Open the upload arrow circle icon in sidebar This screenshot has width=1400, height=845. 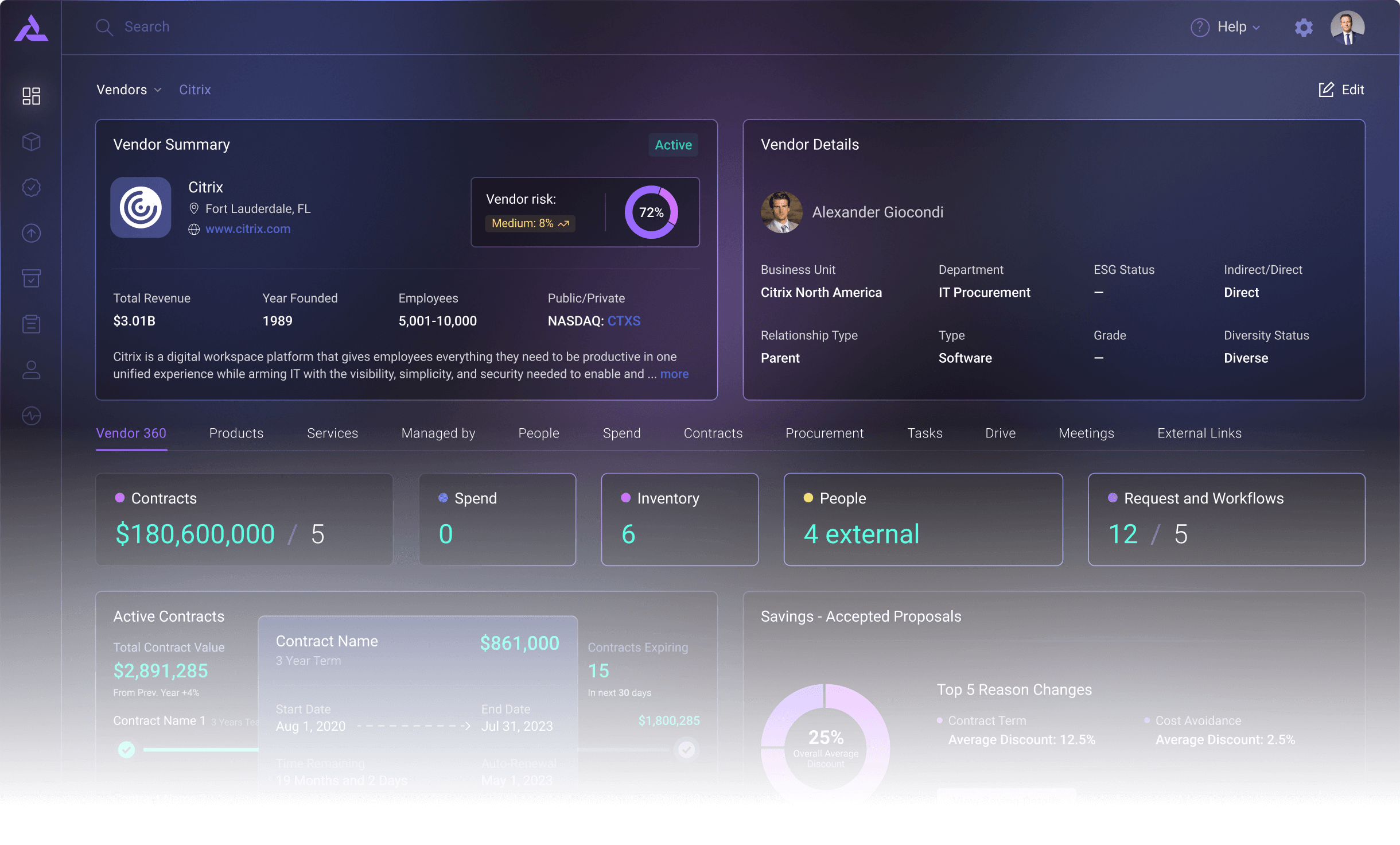click(31, 233)
